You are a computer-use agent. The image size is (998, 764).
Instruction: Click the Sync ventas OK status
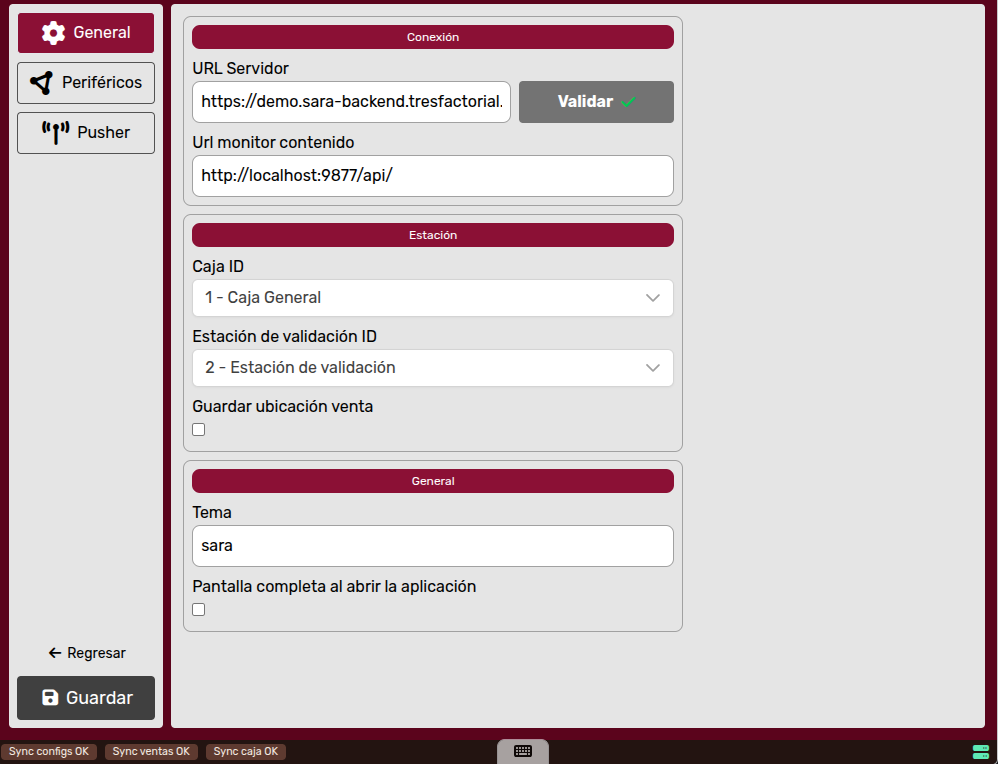coord(151,751)
